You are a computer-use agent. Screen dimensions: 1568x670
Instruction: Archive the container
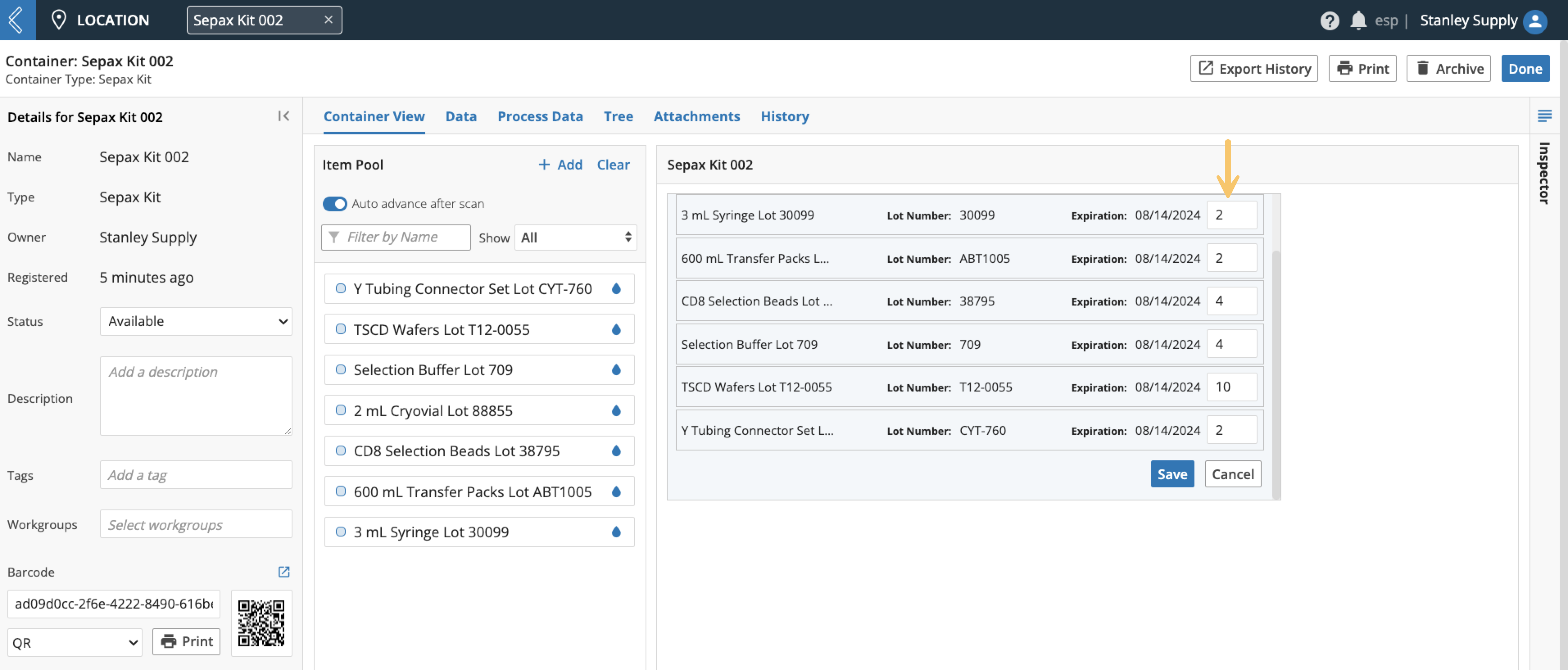pyautogui.click(x=1449, y=68)
